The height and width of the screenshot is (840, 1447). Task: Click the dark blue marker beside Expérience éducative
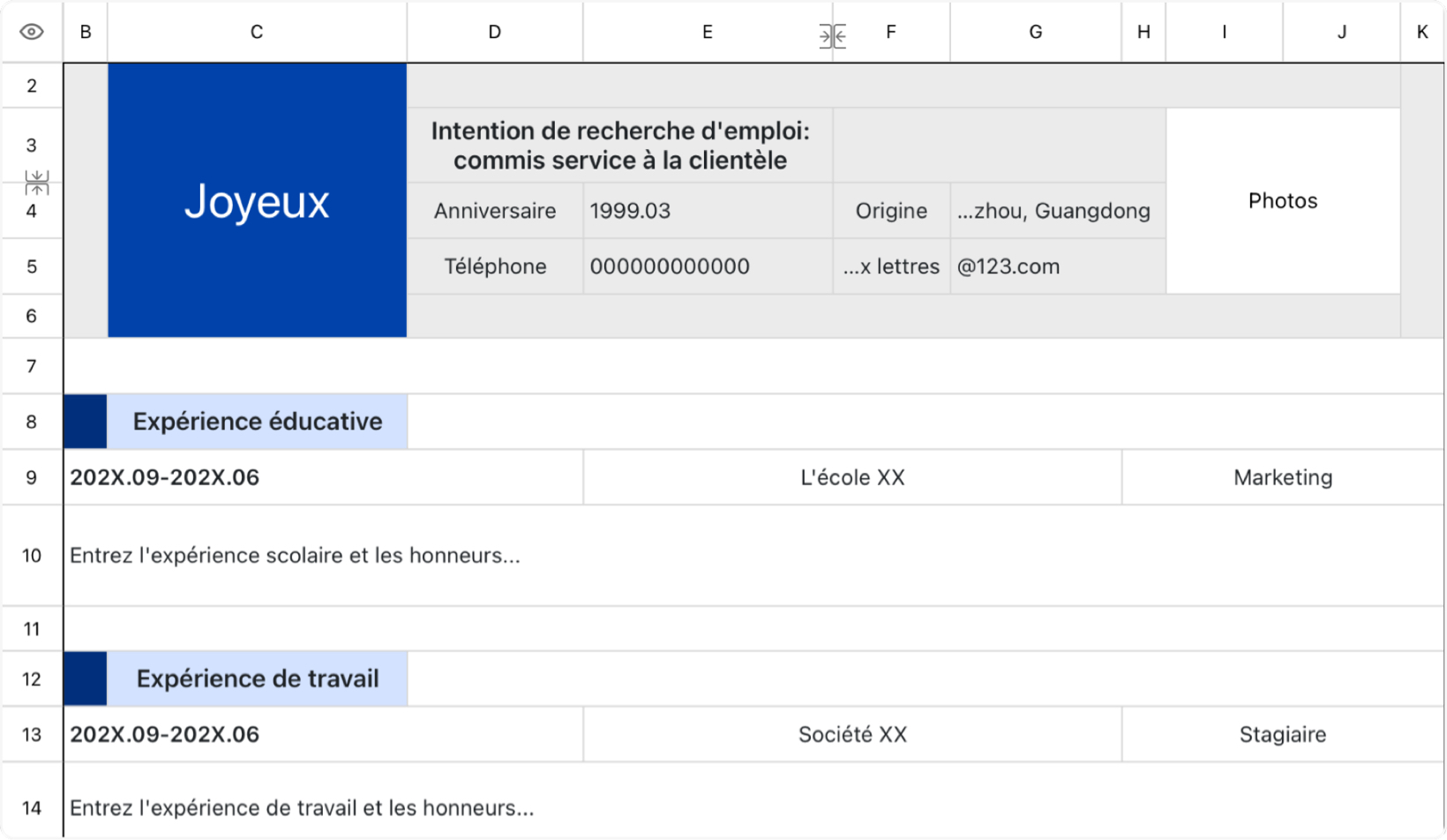[x=86, y=422]
